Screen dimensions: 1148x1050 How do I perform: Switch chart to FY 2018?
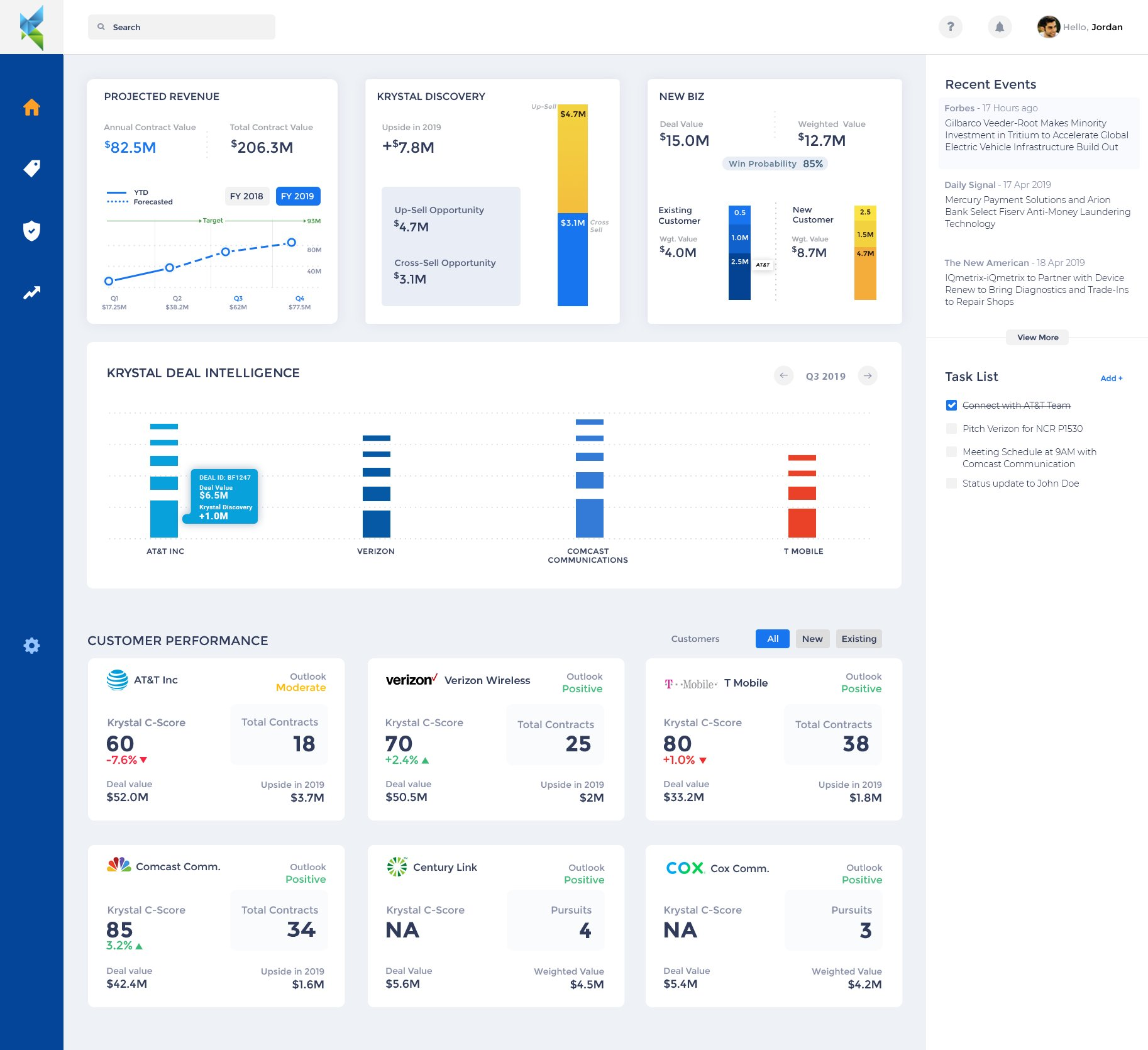click(246, 196)
